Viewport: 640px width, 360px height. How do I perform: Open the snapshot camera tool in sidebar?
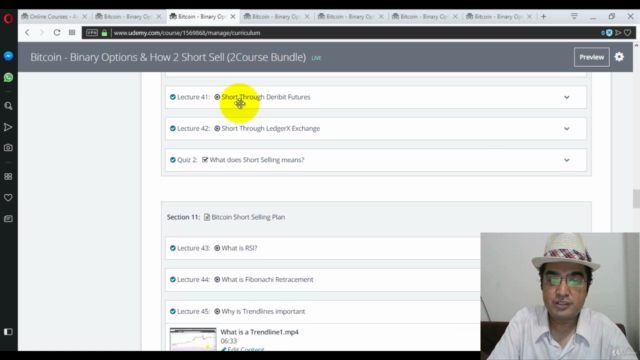8,148
